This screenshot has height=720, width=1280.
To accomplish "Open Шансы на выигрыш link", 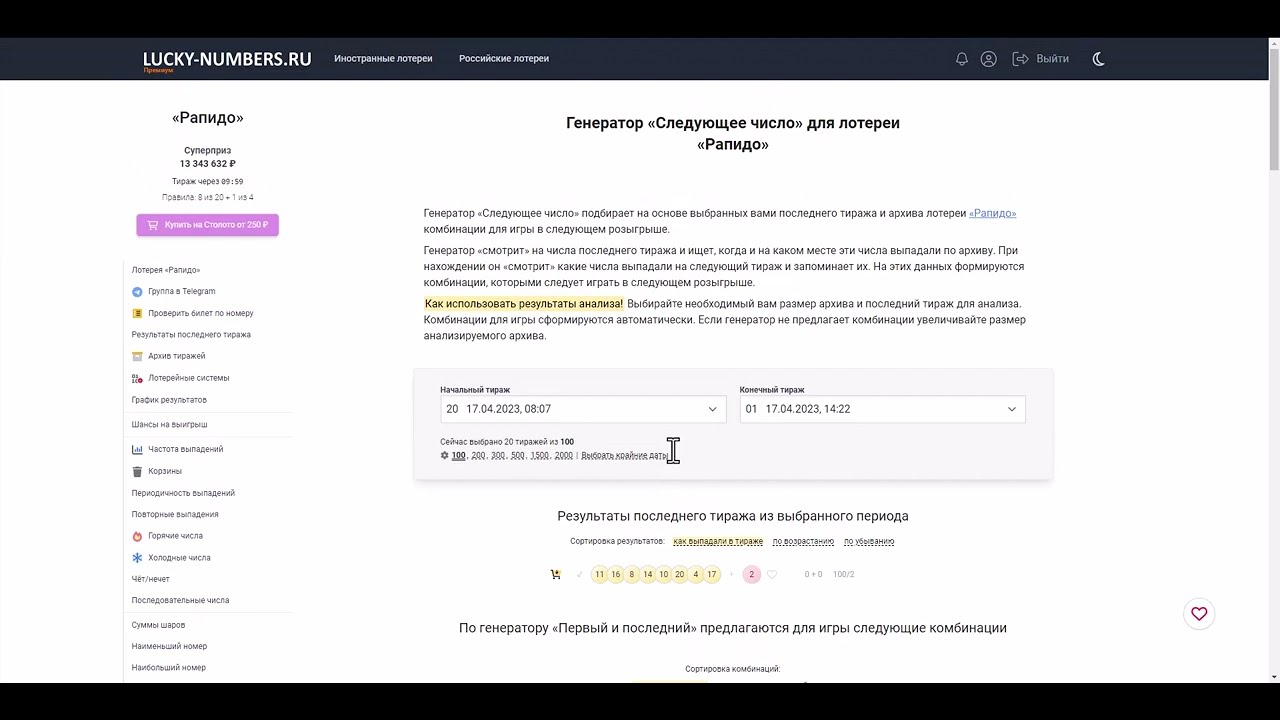I will (169, 425).
